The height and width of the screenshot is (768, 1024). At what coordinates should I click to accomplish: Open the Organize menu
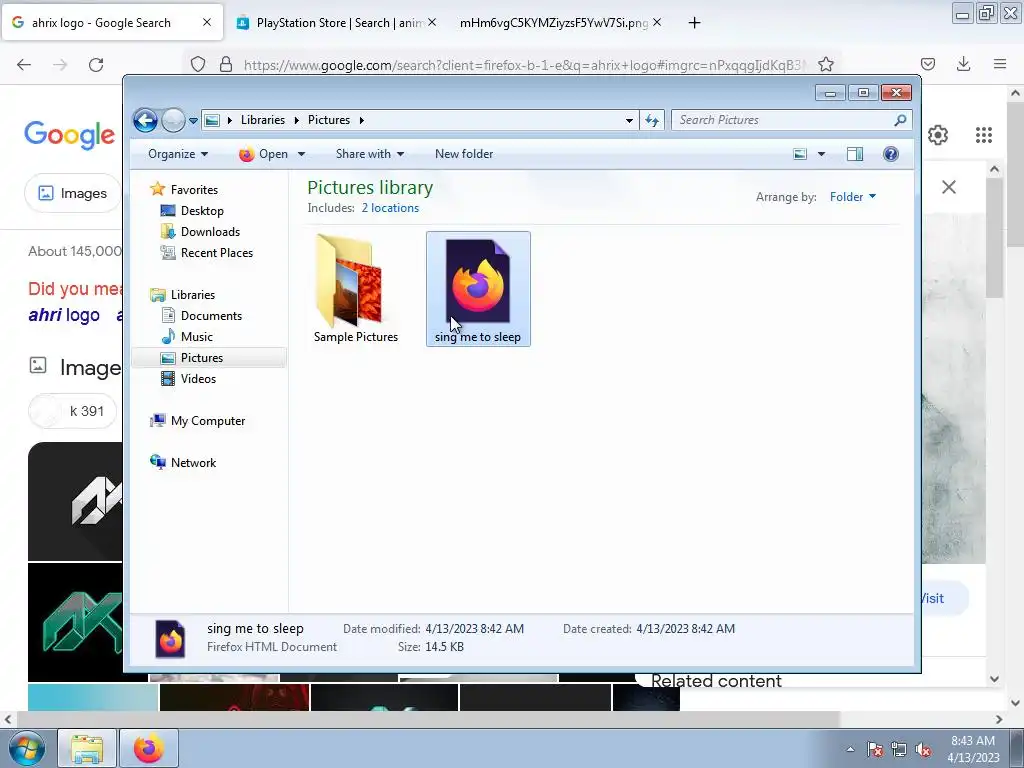click(x=178, y=154)
